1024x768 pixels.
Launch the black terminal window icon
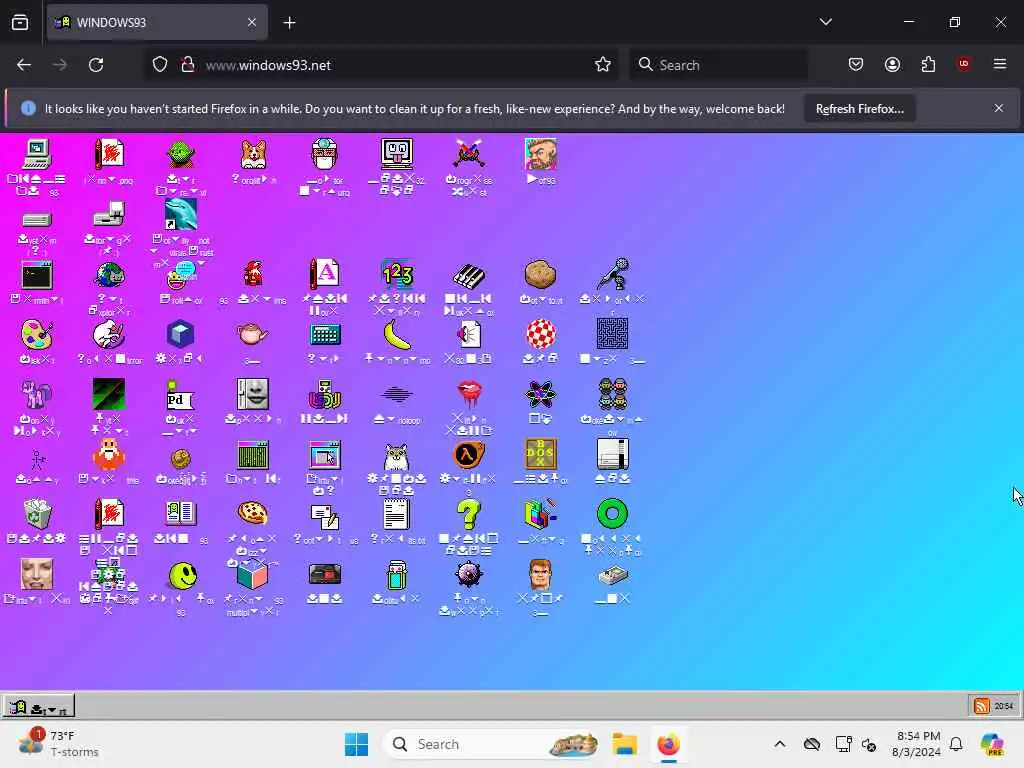pos(37,275)
